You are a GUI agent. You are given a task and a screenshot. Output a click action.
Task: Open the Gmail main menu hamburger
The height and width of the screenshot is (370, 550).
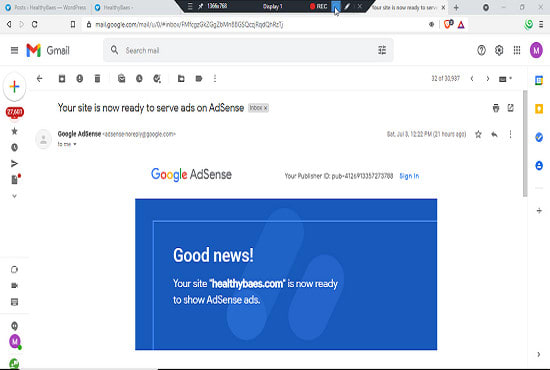(14, 51)
